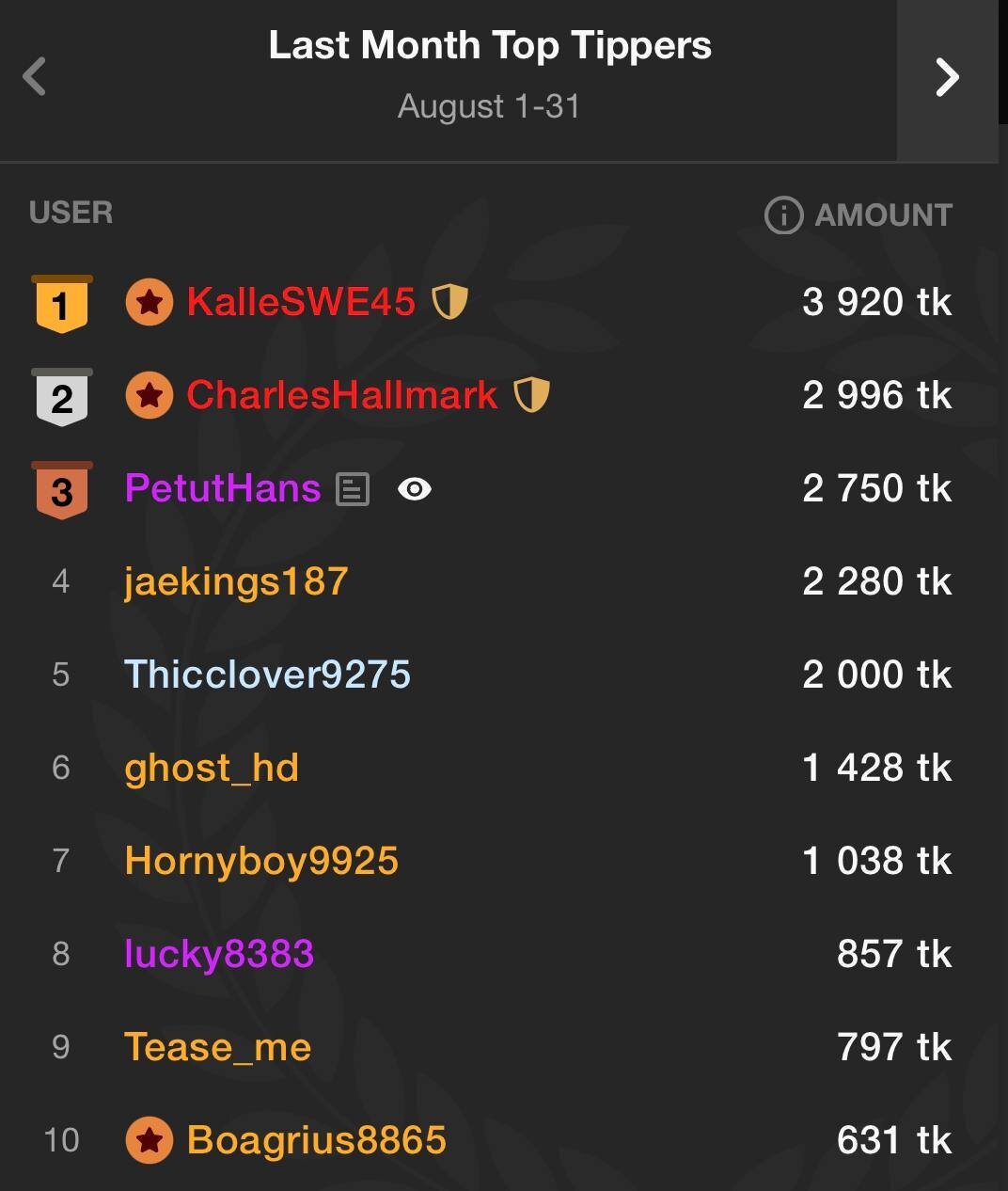The width and height of the screenshot is (1008, 1191).
Task: Go to previous leaderboard period arrow
Action: pos(35,77)
